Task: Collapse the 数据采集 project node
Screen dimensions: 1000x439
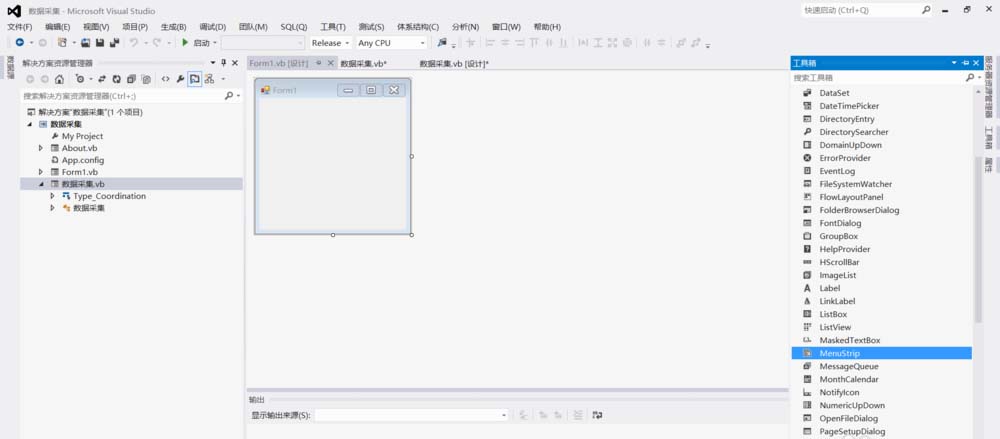Action: tap(29, 124)
